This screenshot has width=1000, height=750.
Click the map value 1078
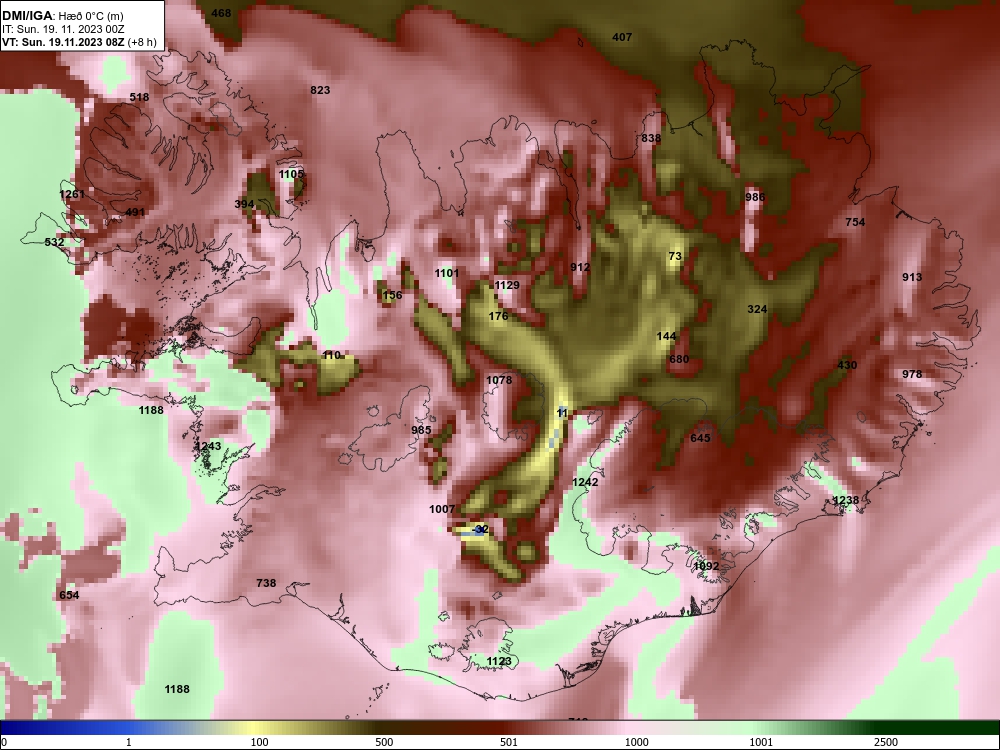point(499,380)
